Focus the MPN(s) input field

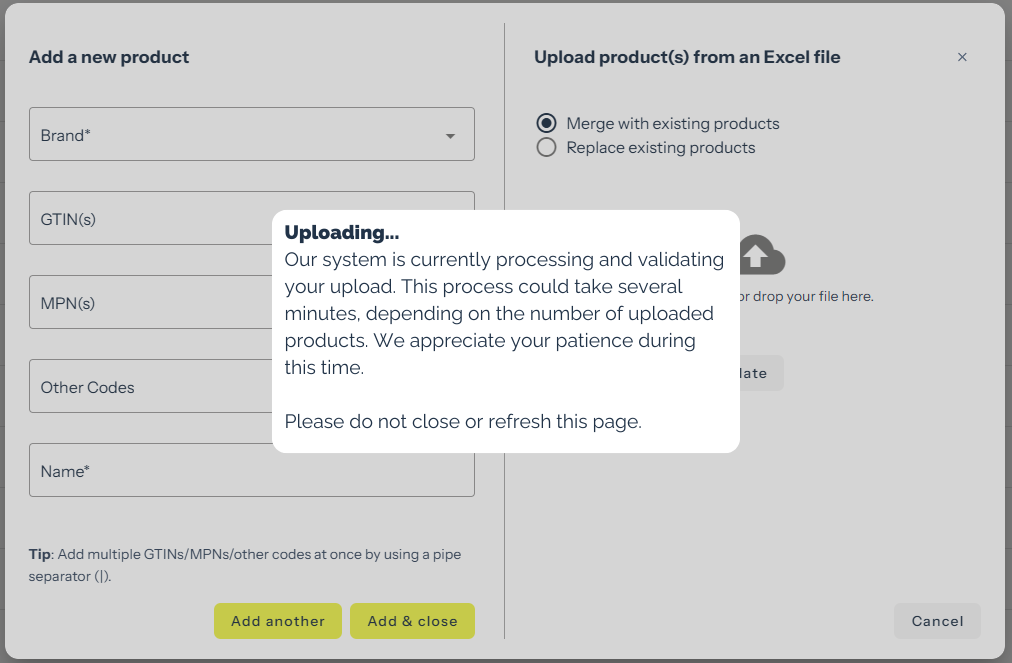(x=150, y=303)
